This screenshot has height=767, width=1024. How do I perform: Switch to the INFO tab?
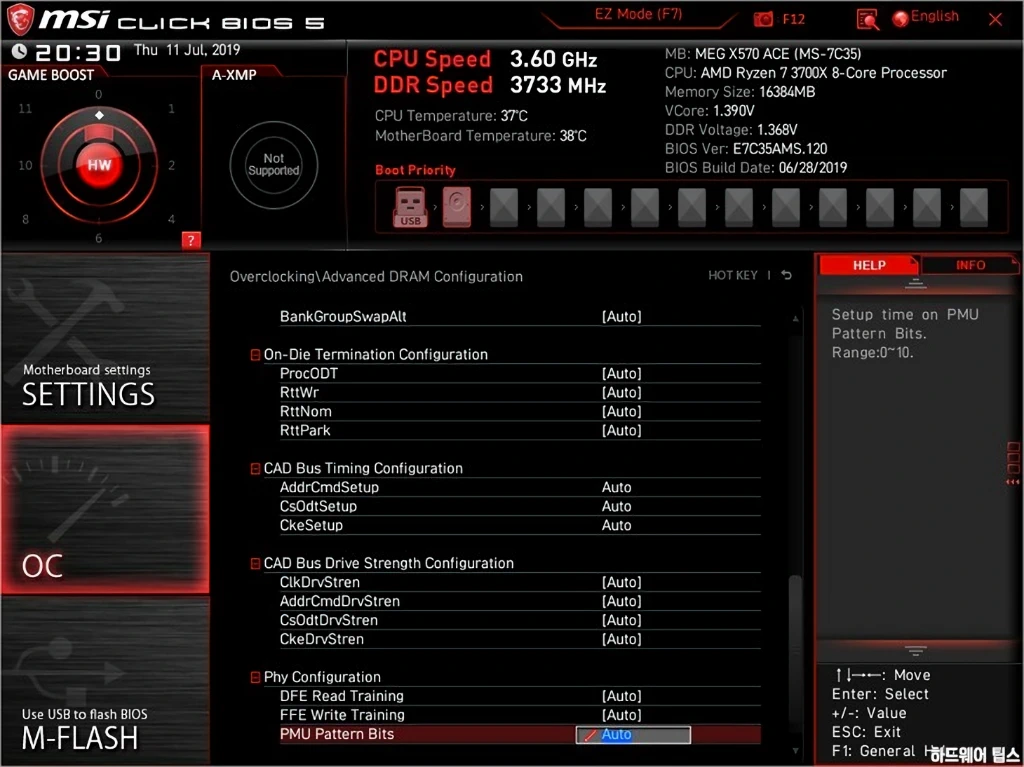[970, 265]
